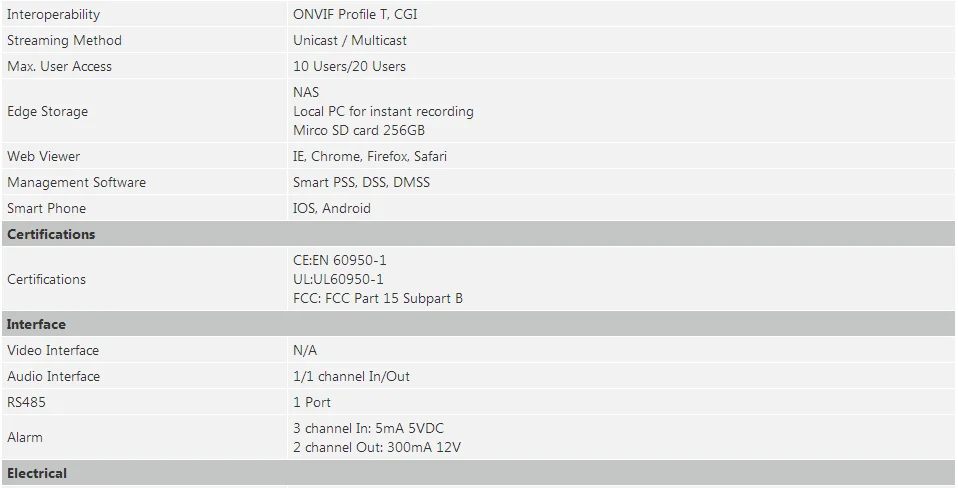Image resolution: width=958 pixels, height=488 pixels.
Task: Select the Streaming Method label
Action: 64,40
